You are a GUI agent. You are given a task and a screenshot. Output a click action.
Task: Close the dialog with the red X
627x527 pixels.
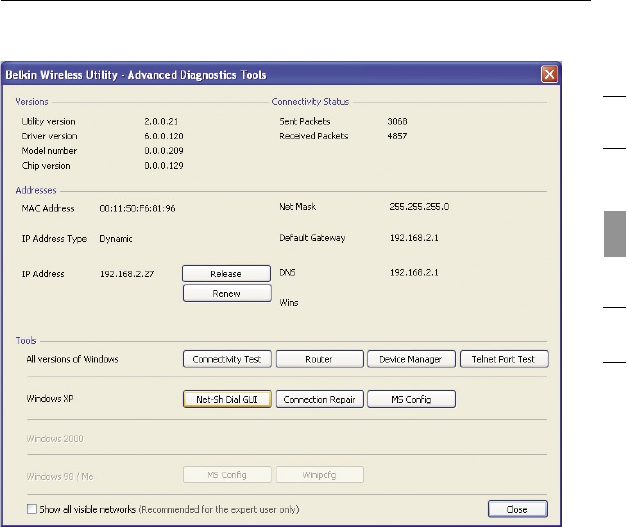(549, 75)
